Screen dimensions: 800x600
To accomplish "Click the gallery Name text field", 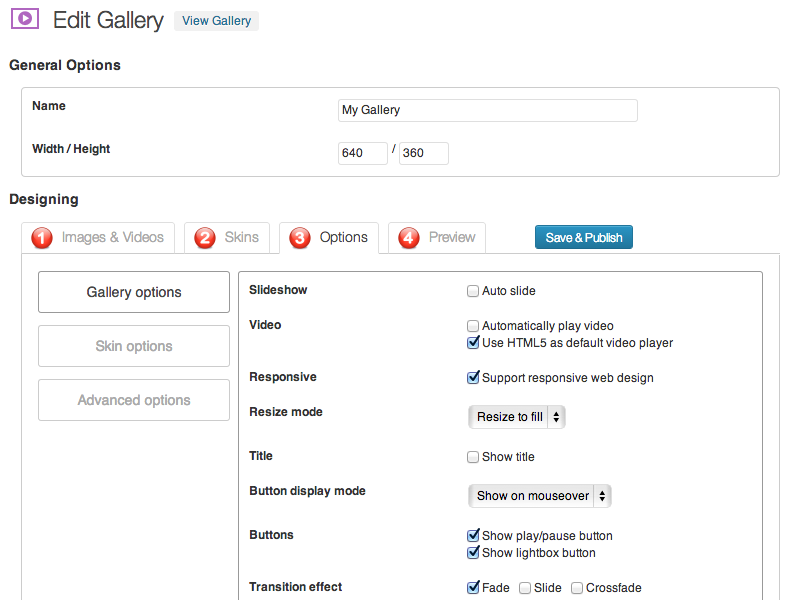I will [x=488, y=110].
